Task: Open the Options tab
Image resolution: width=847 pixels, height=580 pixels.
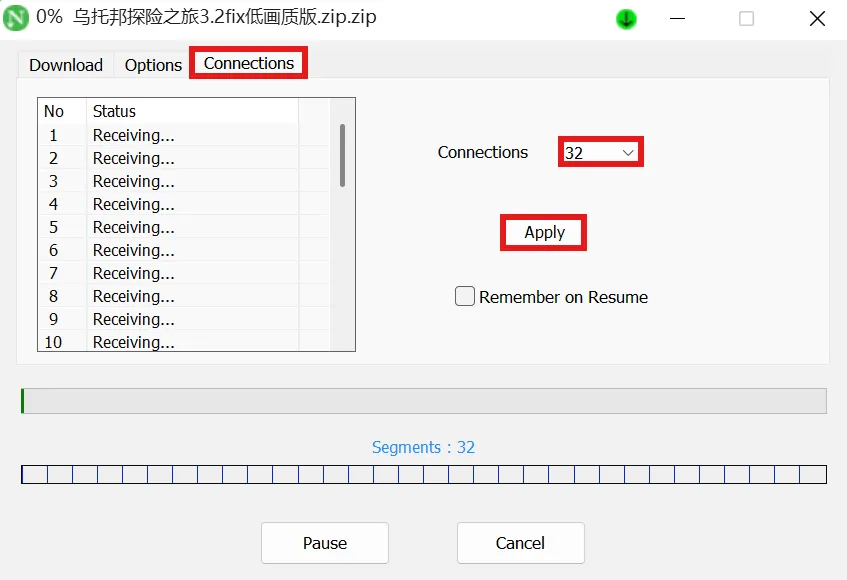Action: pyautogui.click(x=153, y=65)
